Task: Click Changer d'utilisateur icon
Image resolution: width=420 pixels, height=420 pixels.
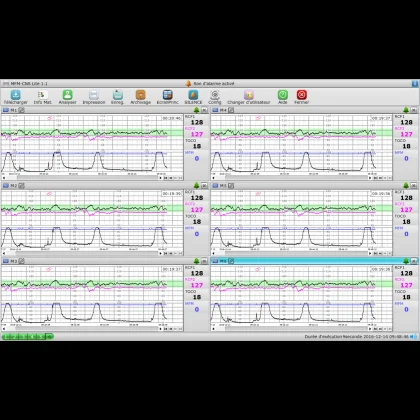Action: (249, 95)
